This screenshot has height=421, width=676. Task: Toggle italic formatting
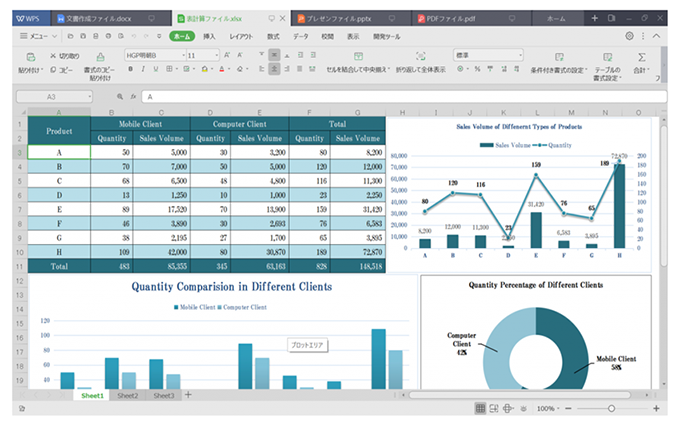142,70
